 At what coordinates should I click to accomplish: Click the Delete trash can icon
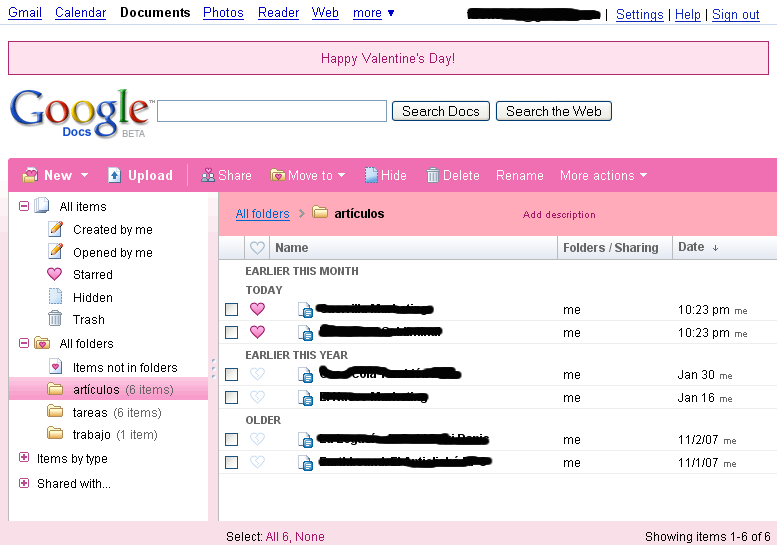433,175
